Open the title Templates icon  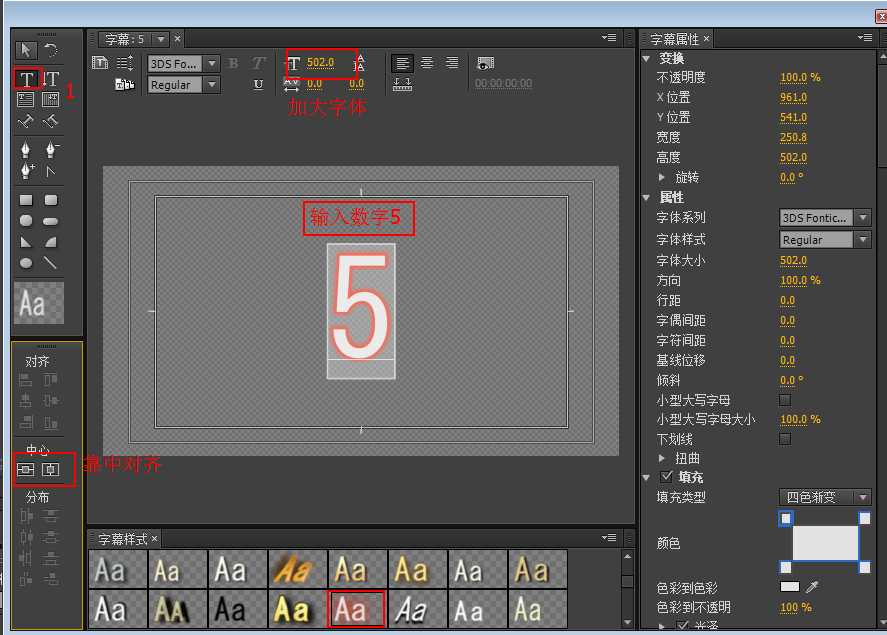pos(124,84)
